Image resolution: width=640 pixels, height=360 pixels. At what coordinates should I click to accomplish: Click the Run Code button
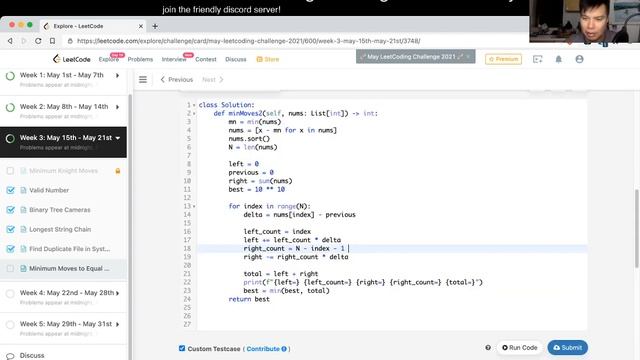pyautogui.click(x=520, y=348)
